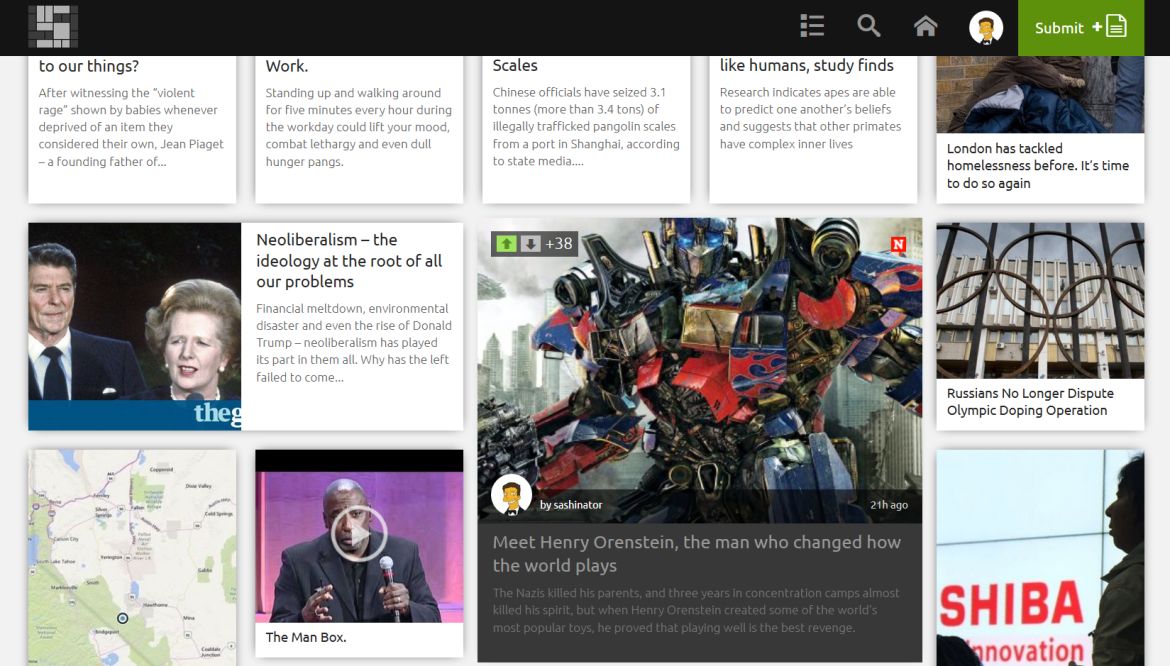The width and height of the screenshot is (1170, 666).
Task: Open search with magnifier icon
Action: 869,27
